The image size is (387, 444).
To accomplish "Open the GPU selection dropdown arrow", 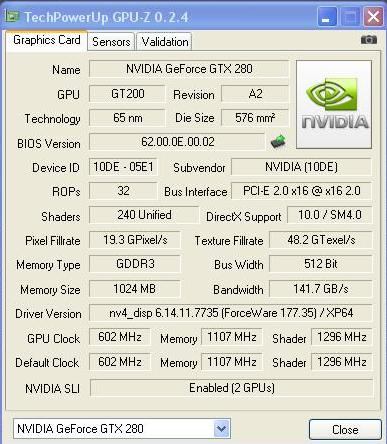I will click(221, 428).
